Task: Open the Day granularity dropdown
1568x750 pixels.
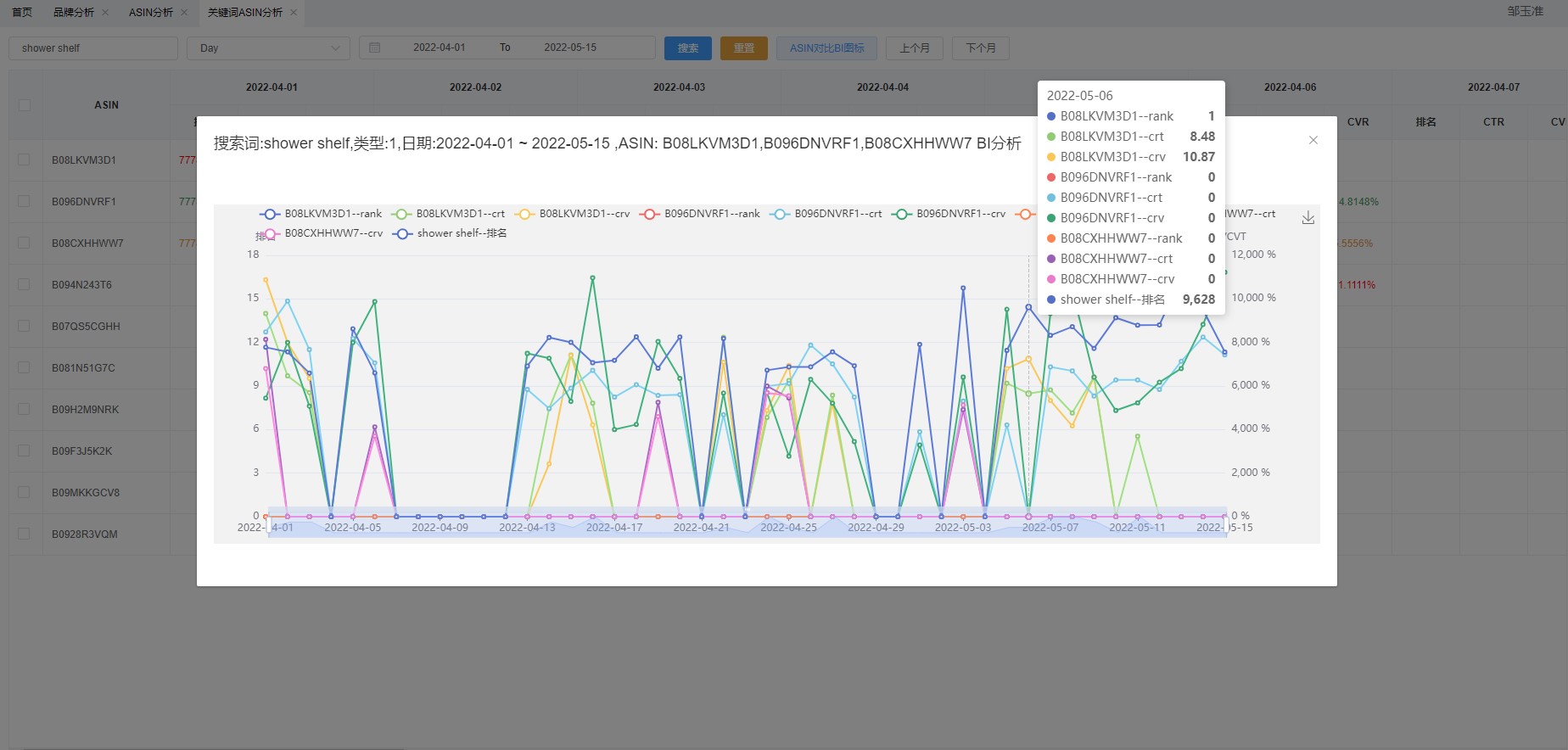Action: [x=268, y=48]
